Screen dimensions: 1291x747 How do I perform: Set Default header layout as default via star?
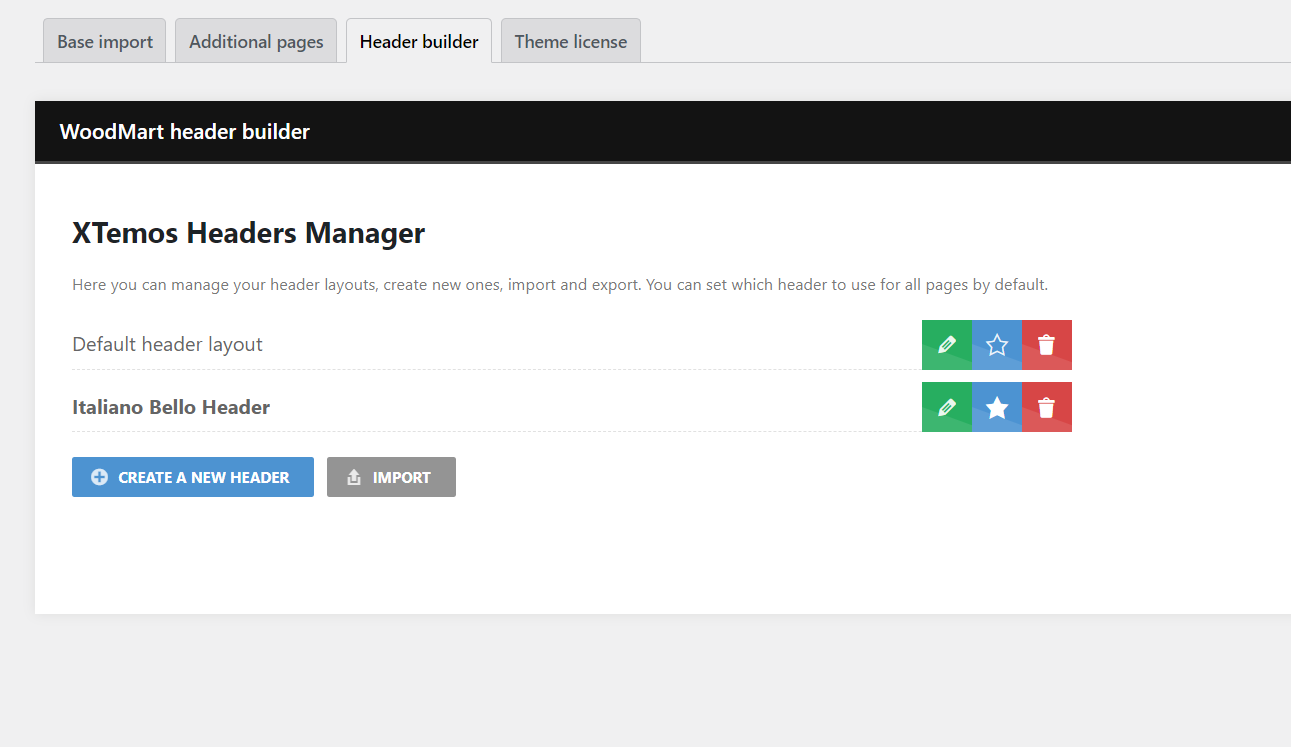click(997, 345)
